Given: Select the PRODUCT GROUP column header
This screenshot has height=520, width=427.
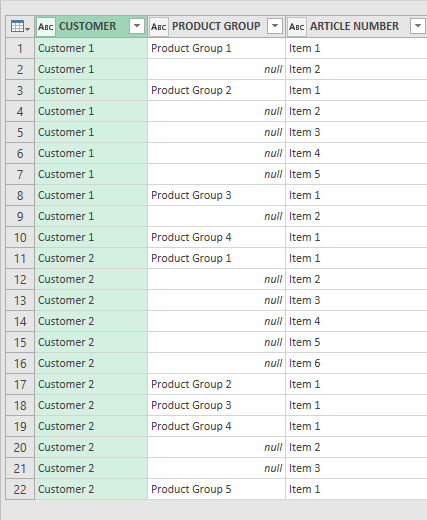Looking at the screenshot, I should pos(216,26).
